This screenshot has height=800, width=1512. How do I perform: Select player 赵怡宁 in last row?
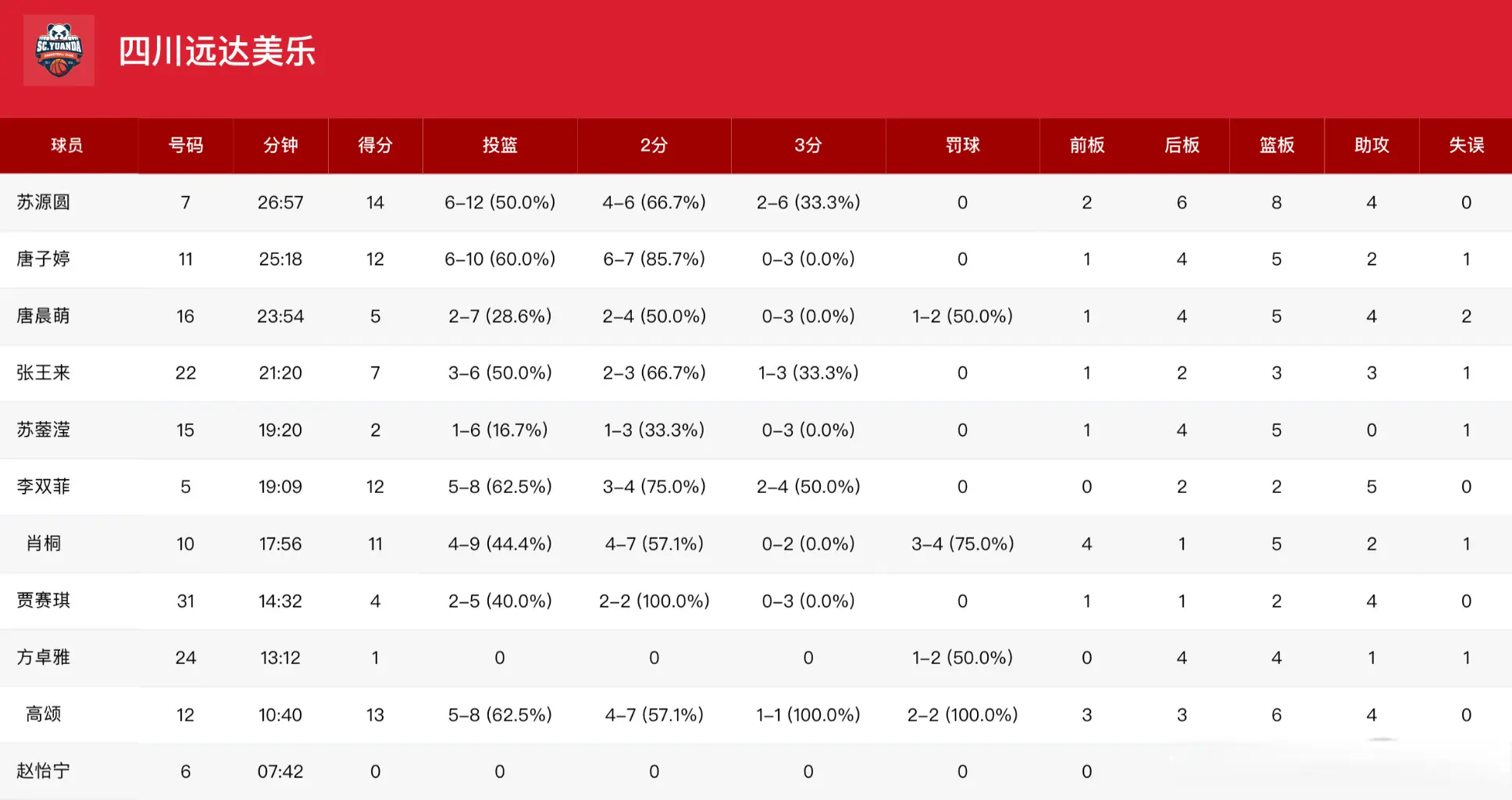pyautogui.click(x=44, y=771)
